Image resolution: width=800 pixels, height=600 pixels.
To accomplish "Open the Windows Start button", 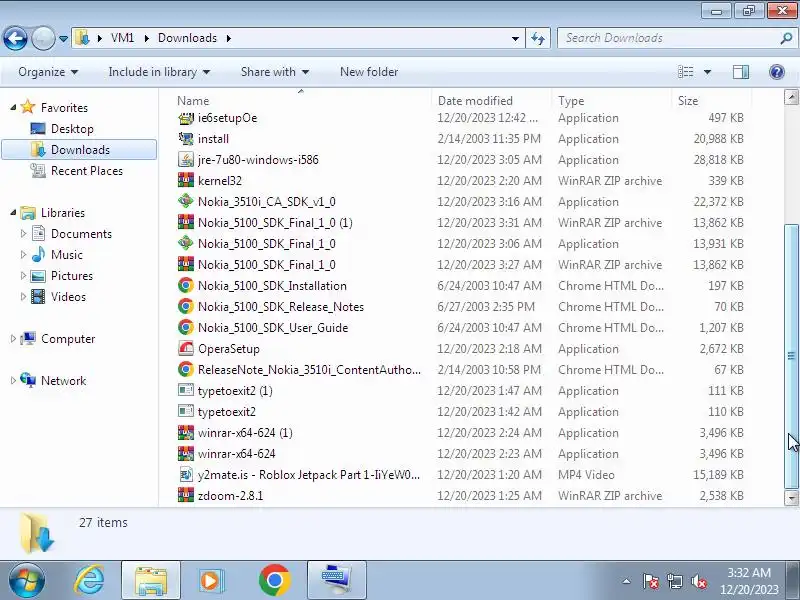I will click(26, 581).
